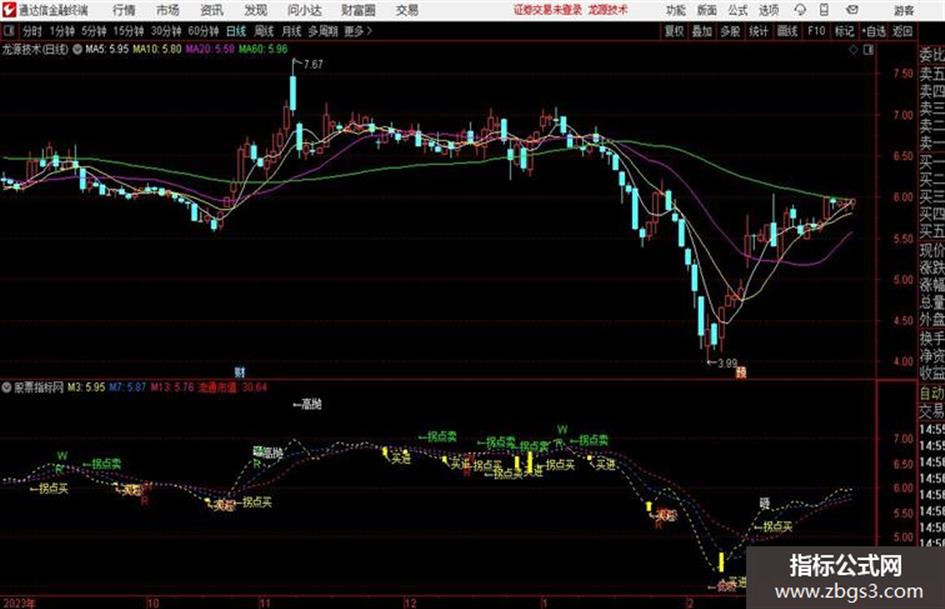This screenshot has height=609, width=945.
Task: Open the 功能 menu
Action: point(676,10)
